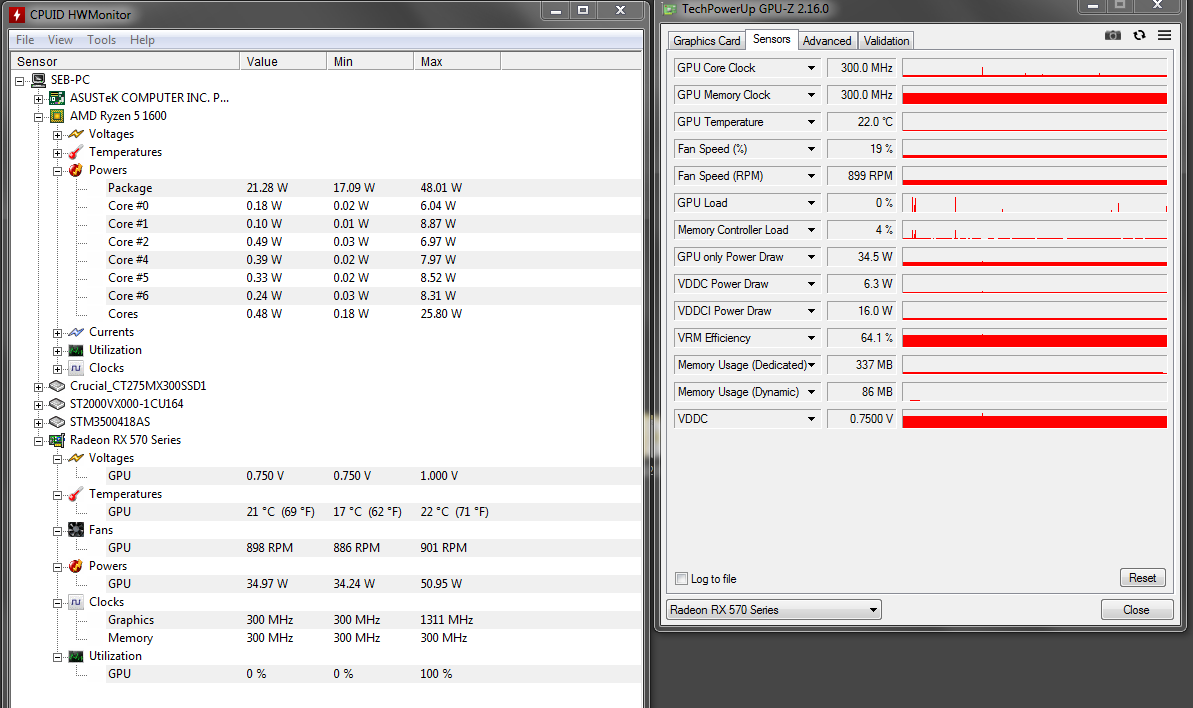Click the Min column header
Image resolution: width=1193 pixels, height=708 pixels.
371,62
